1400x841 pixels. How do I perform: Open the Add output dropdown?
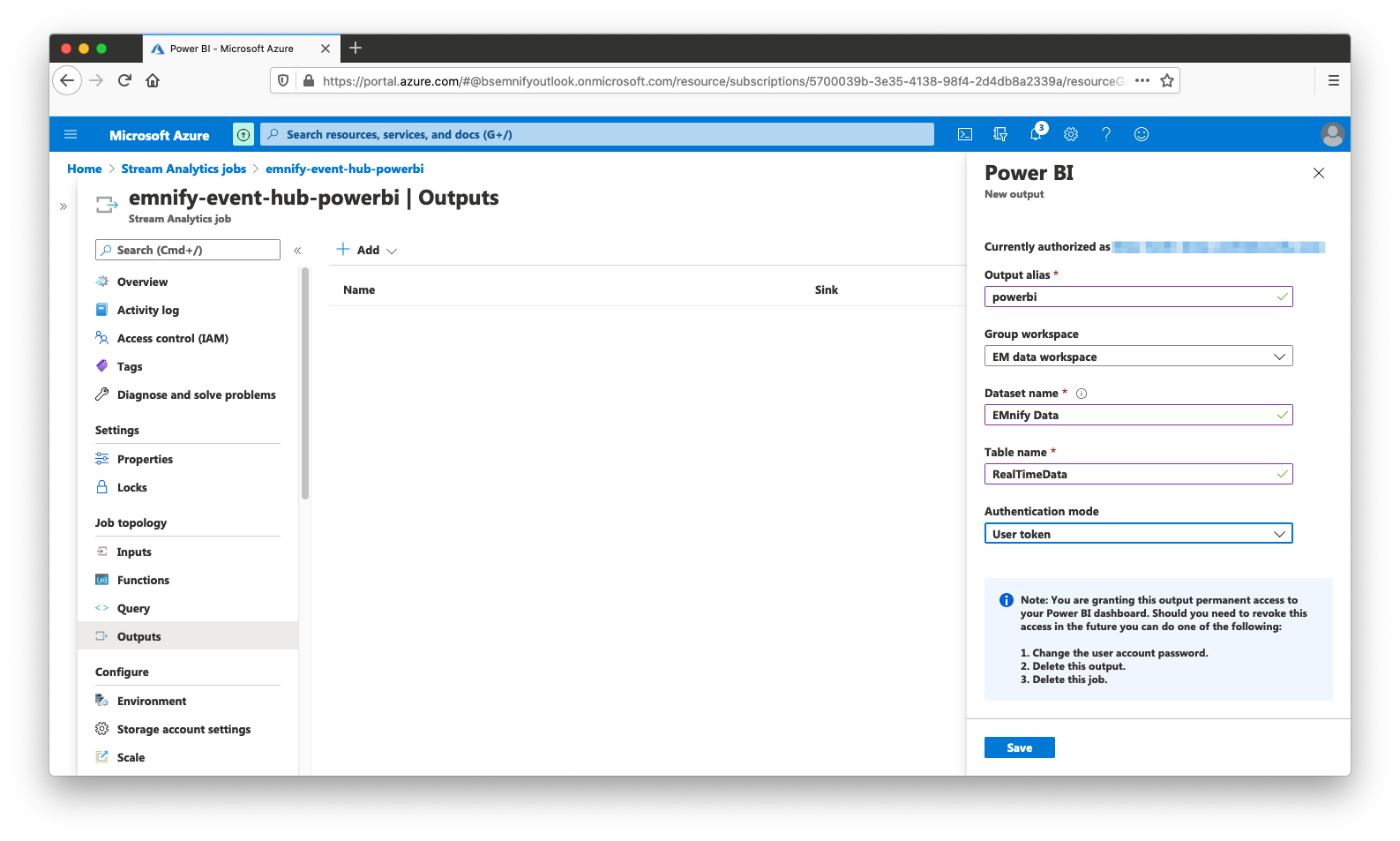click(x=367, y=250)
